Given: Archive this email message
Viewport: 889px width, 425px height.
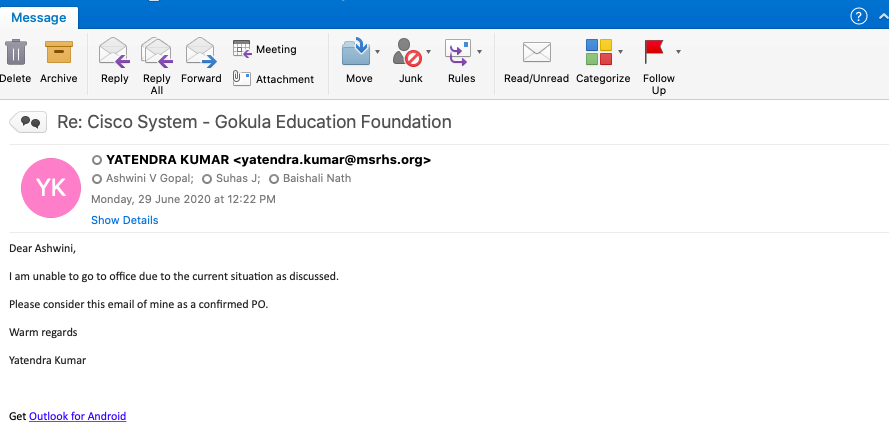Looking at the screenshot, I should [x=59, y=53].
